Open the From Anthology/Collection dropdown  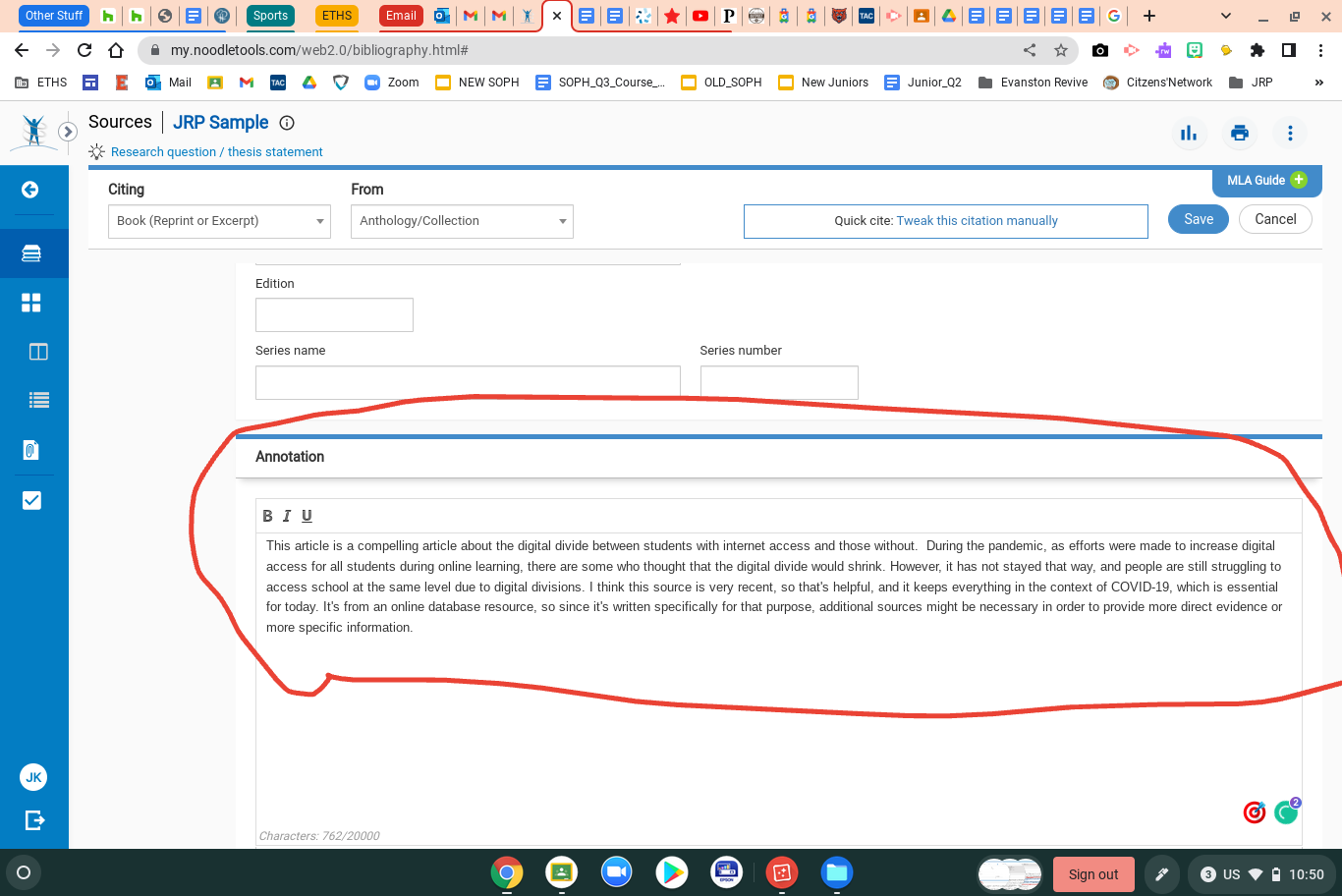(x=462, y=221)
